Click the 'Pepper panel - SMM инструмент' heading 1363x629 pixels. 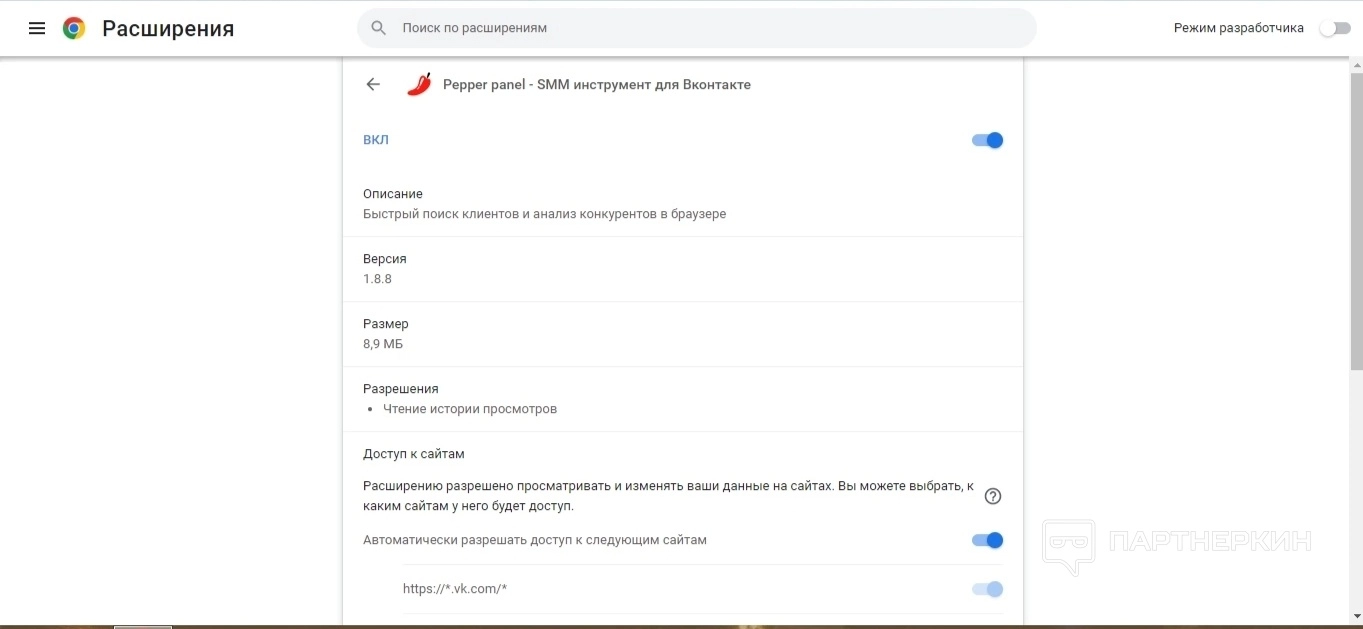pos(597,85)
